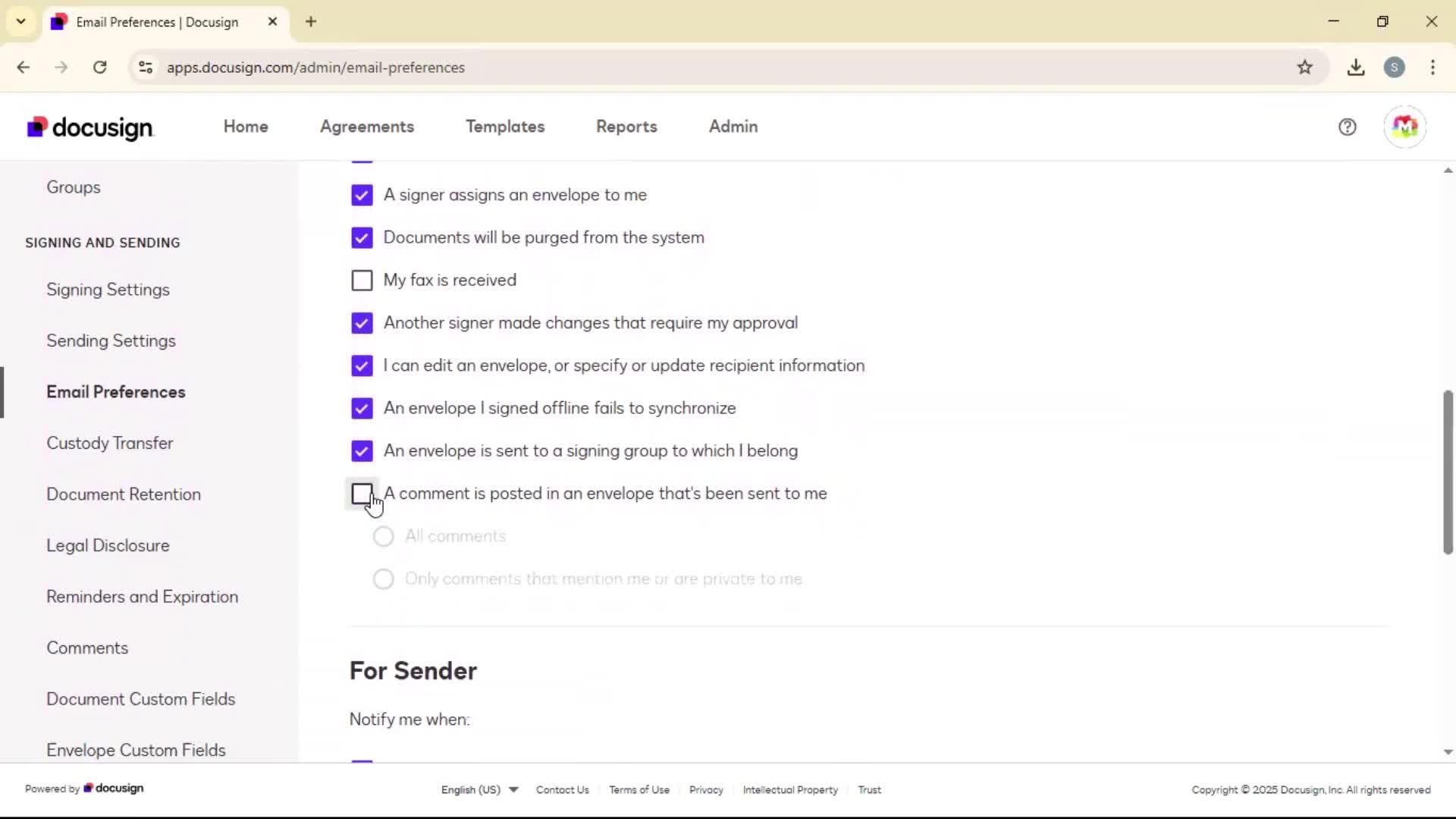Open the Reports tab
This screenshot has width=1456, height=819.
click(626, 127)
